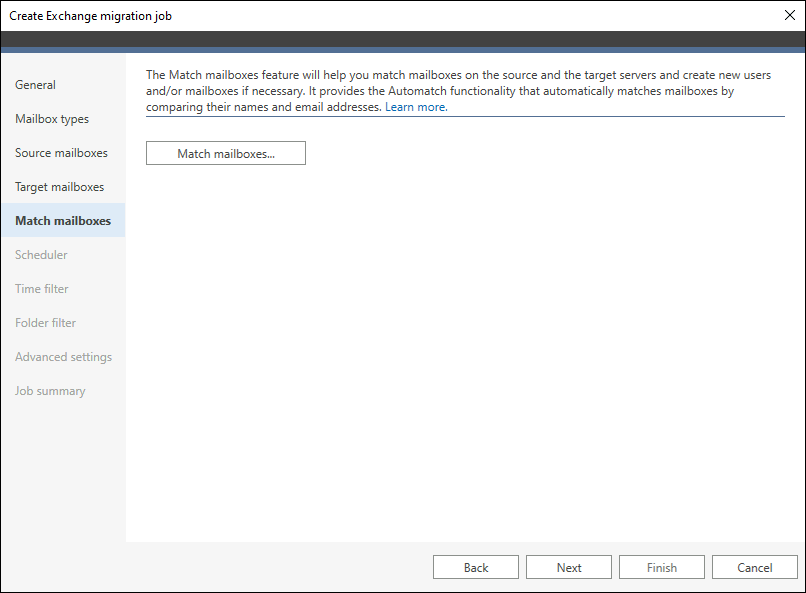Select Target mailboxes in the sidebar
806x593 pixels.
coord(59,187)
